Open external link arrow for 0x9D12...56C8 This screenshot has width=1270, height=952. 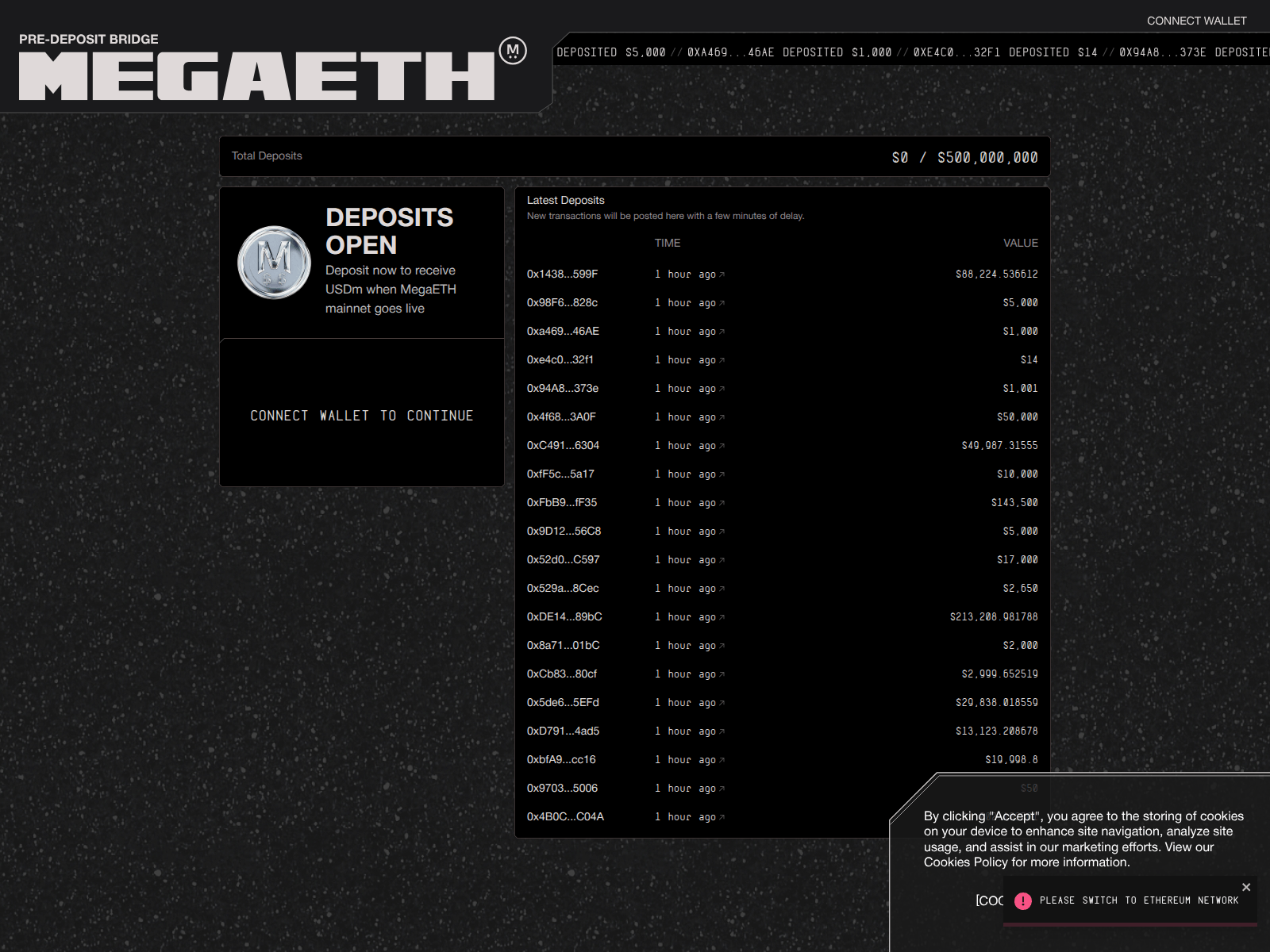(x=722, y=532)
